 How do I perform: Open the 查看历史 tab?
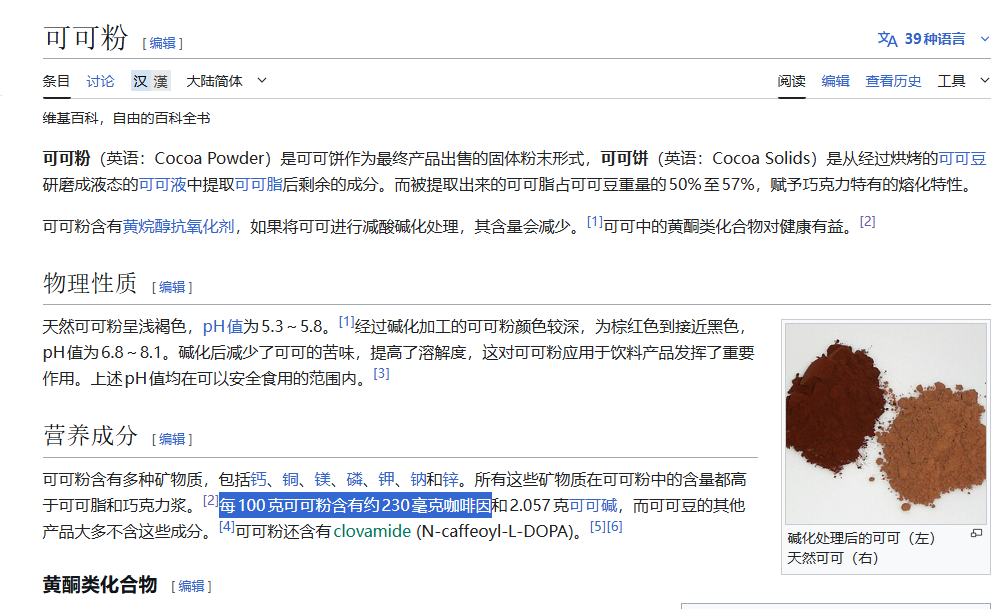tap(893, 81)
